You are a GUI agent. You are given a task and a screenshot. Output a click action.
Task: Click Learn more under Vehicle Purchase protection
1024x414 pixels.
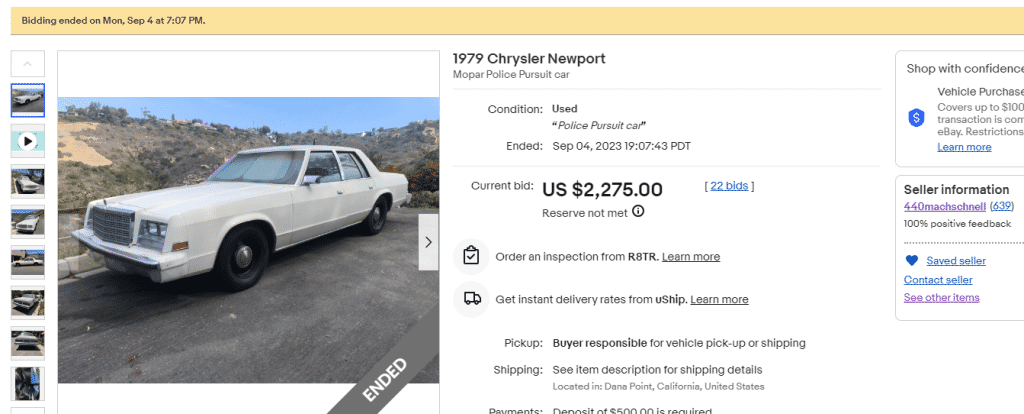pyautogui.click(x=964, y=147)
